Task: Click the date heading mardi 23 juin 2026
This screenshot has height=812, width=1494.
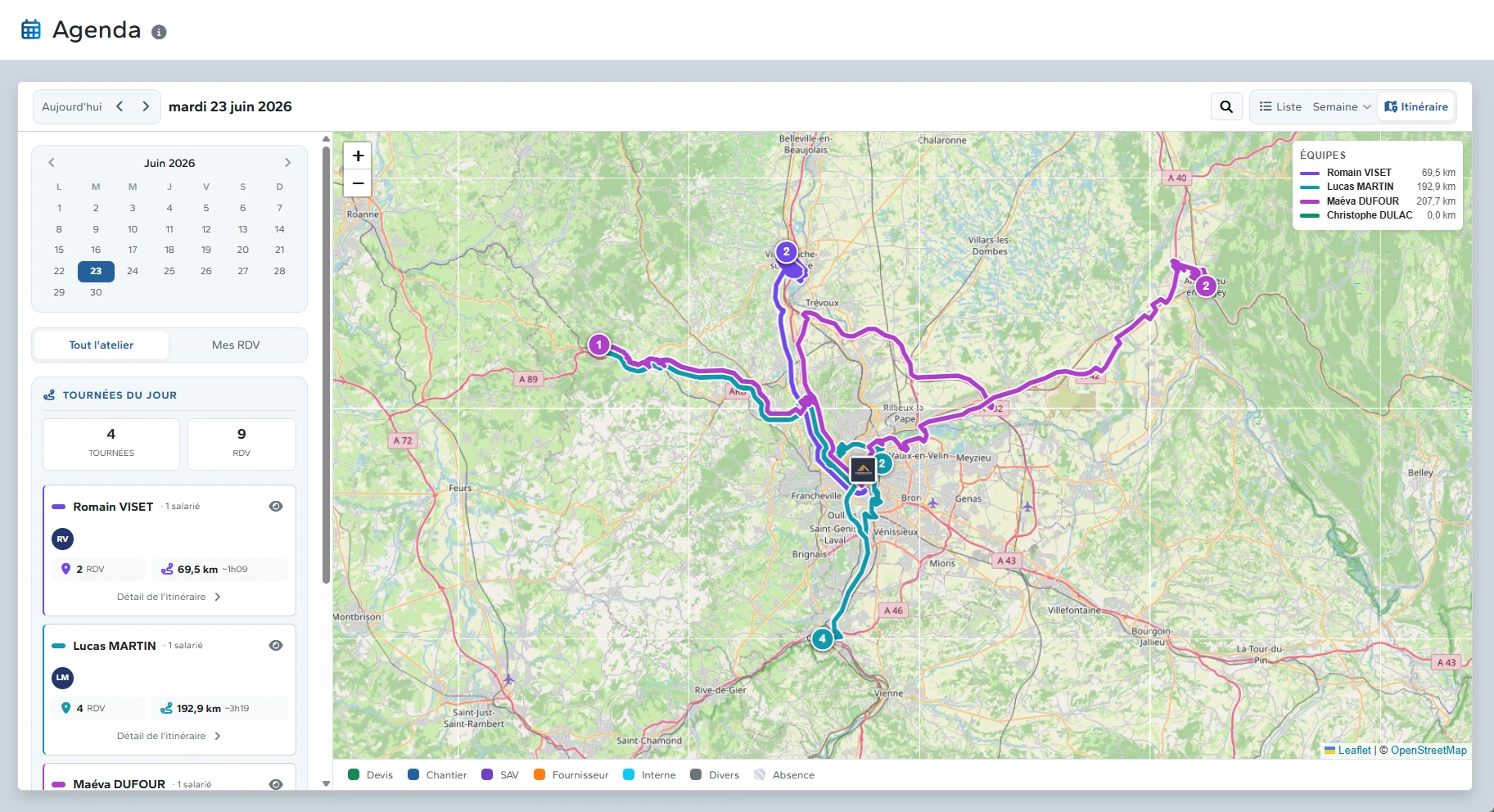Action: [230, 106]
